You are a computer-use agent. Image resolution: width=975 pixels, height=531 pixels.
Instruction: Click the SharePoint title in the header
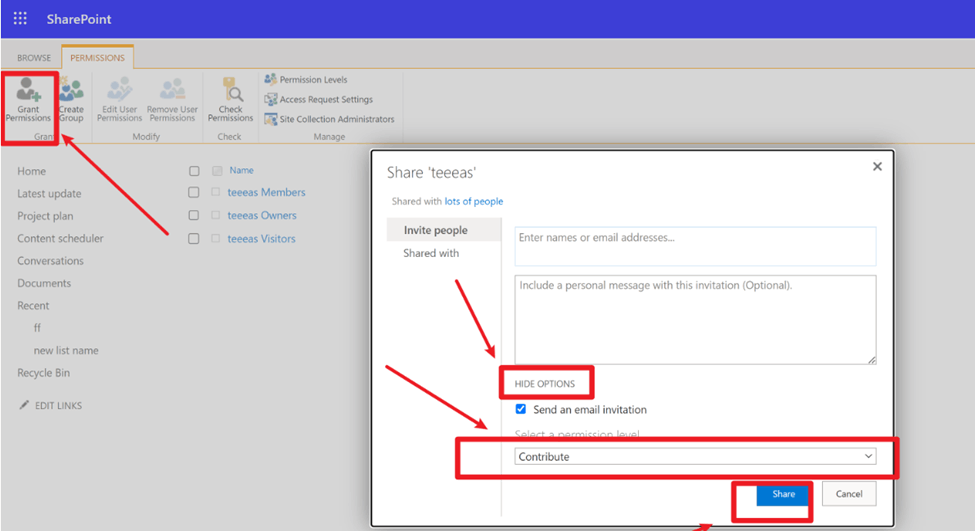(79, 19)
